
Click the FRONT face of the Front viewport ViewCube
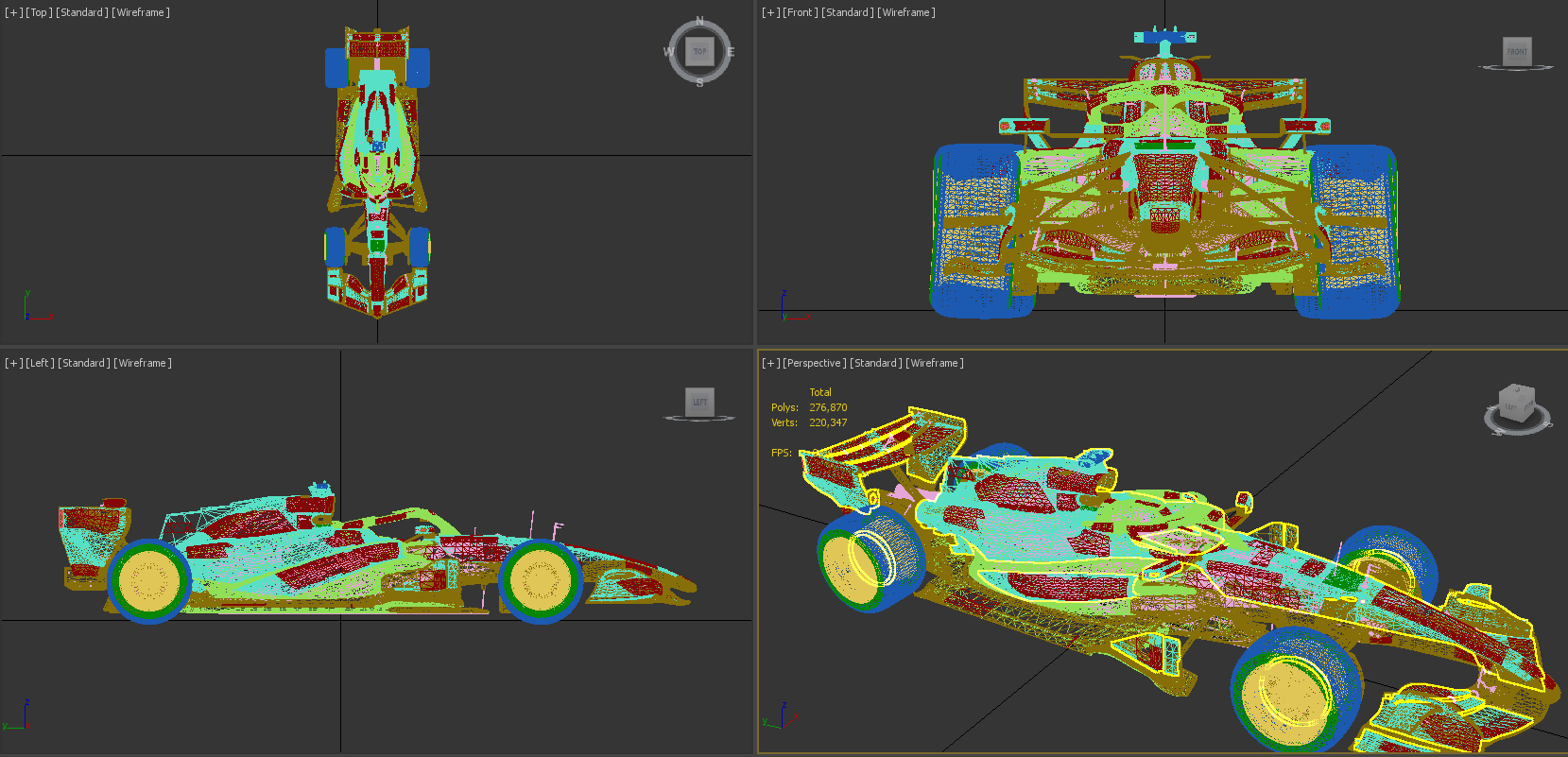(x=1517, y=51)
